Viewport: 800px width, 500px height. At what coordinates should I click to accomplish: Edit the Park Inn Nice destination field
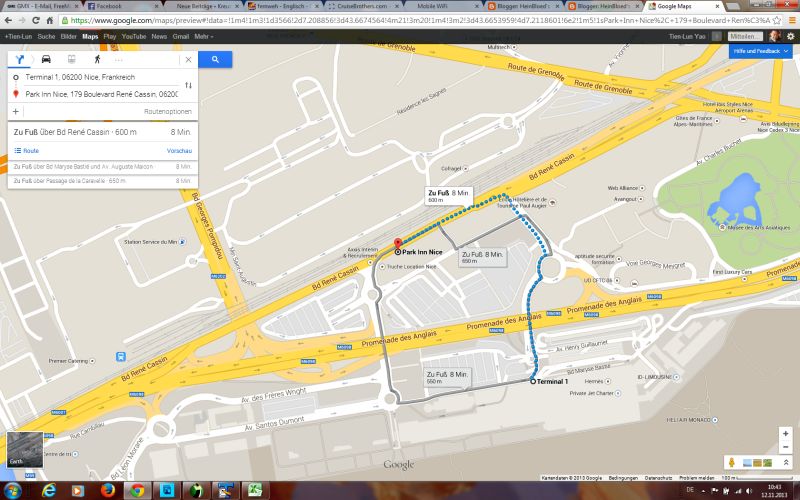(x=101, y=94)
